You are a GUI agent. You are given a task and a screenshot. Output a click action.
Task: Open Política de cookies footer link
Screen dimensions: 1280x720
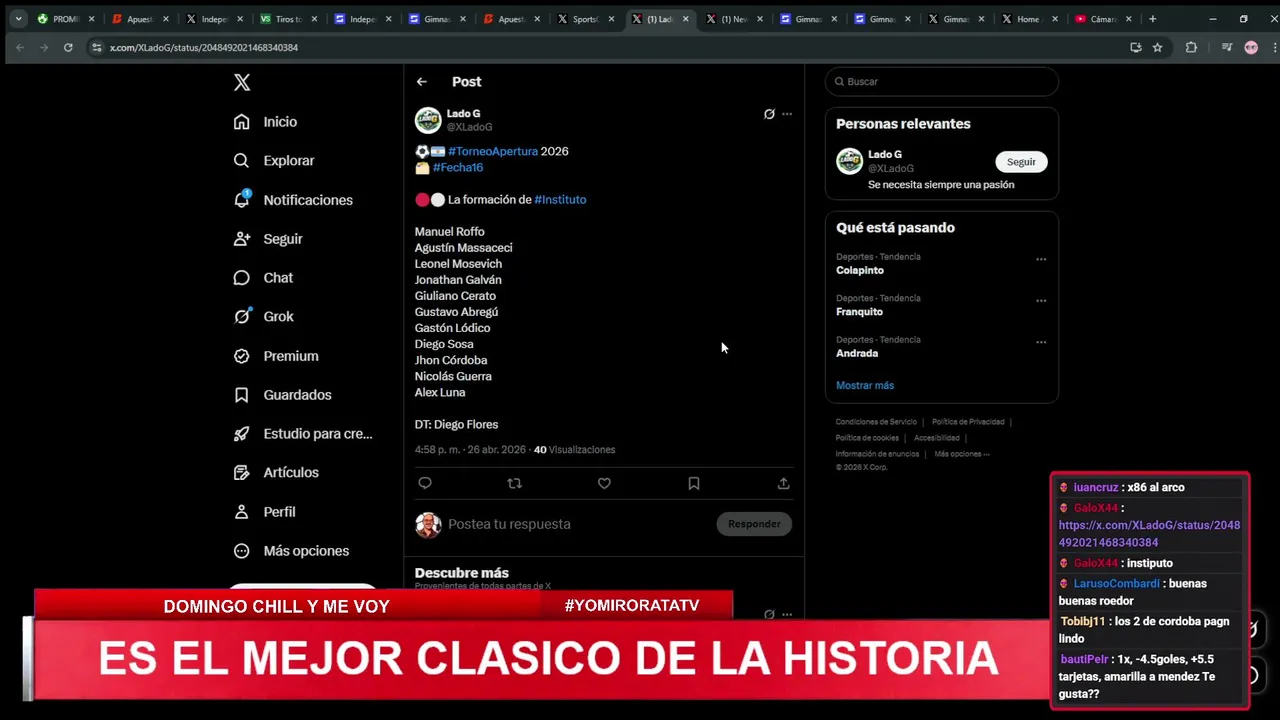point(867,438)
